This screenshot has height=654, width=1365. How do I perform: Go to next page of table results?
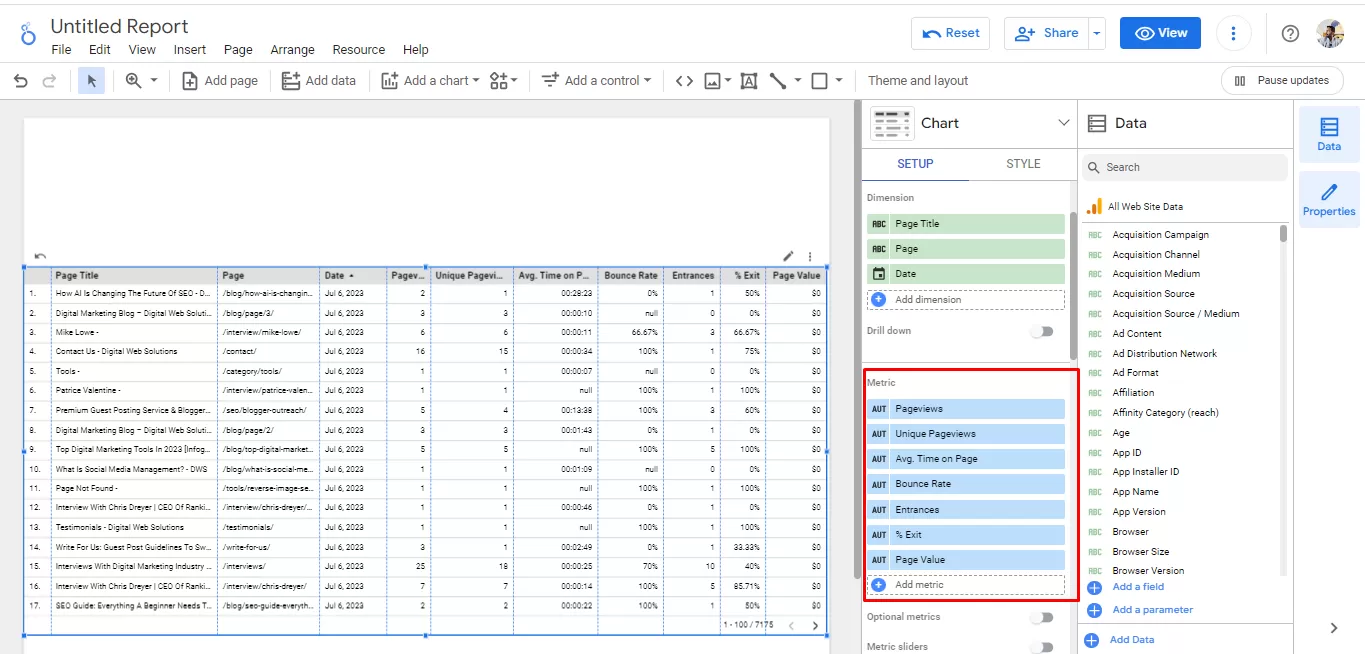coord(815,626)
